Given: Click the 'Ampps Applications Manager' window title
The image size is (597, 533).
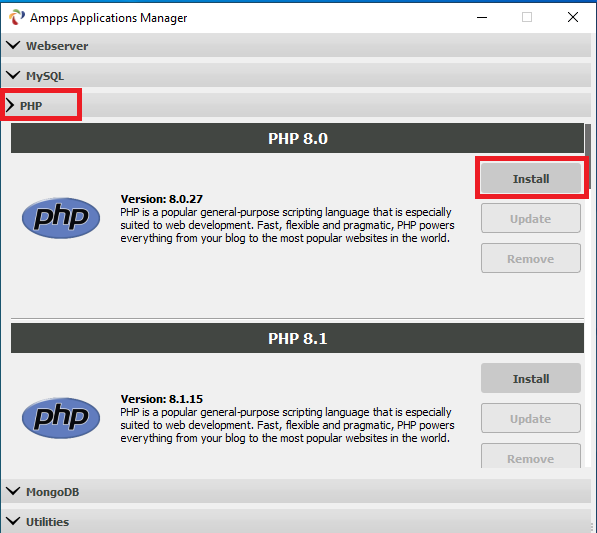Looking at the screenshot, I should [109, 18].
